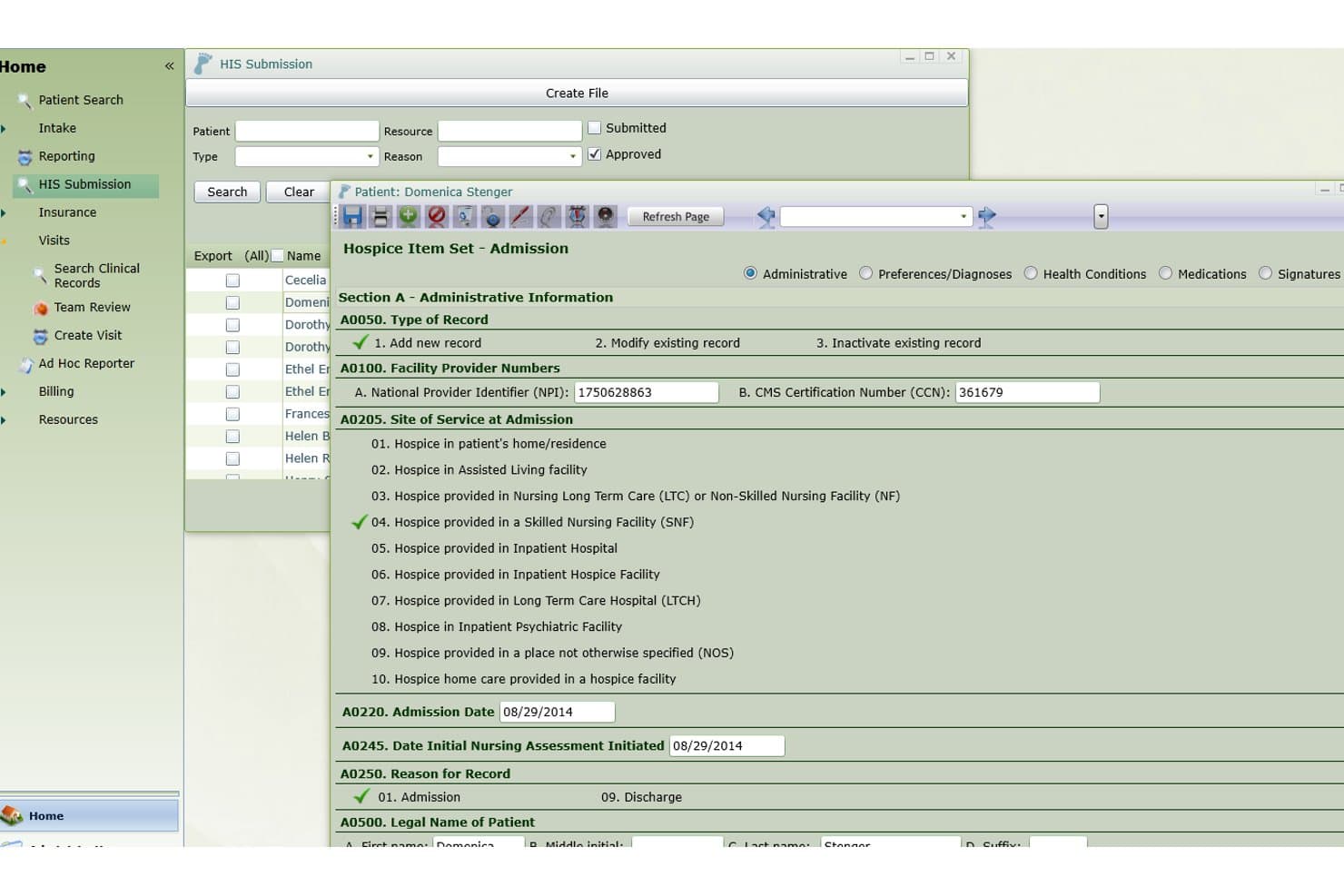Uncheck the Approved checkbox
The width and height of the screenshot is (1344, 896).
click(x=594, y=154)
